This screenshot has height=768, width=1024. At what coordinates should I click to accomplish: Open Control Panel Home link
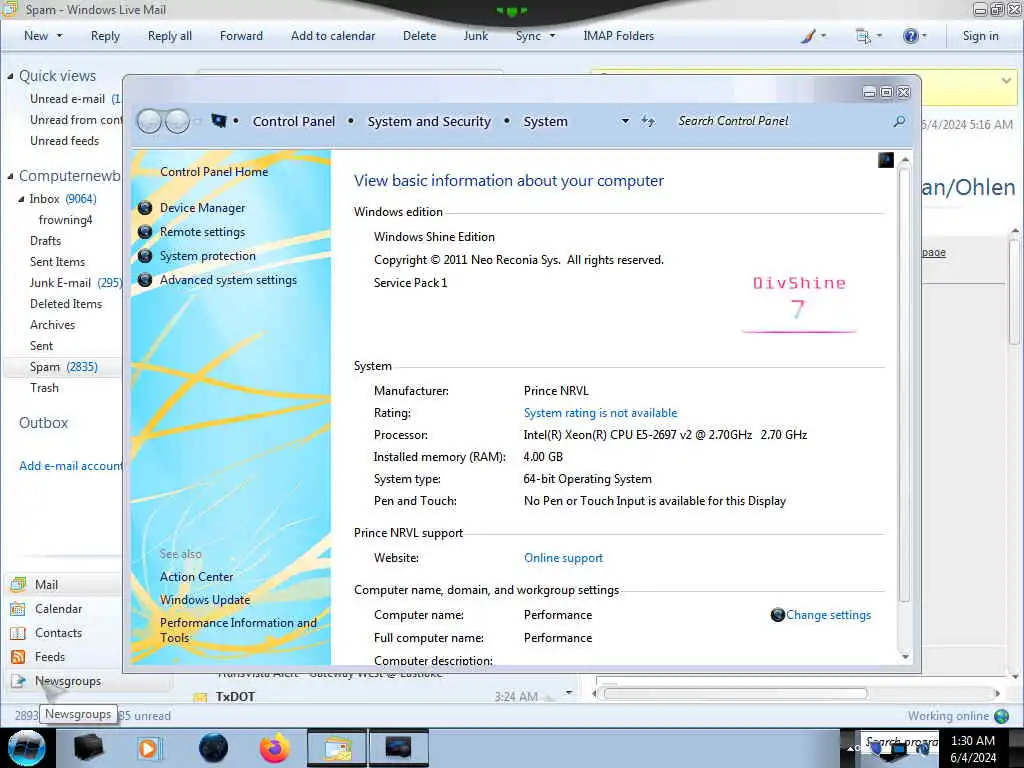click(214, 172)
